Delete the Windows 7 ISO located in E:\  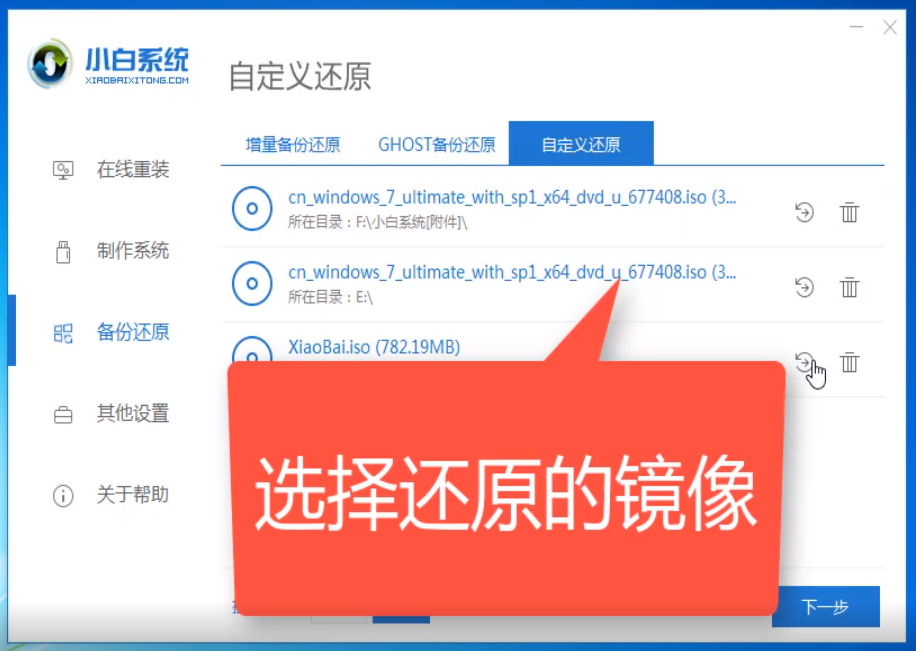[849, 287]
